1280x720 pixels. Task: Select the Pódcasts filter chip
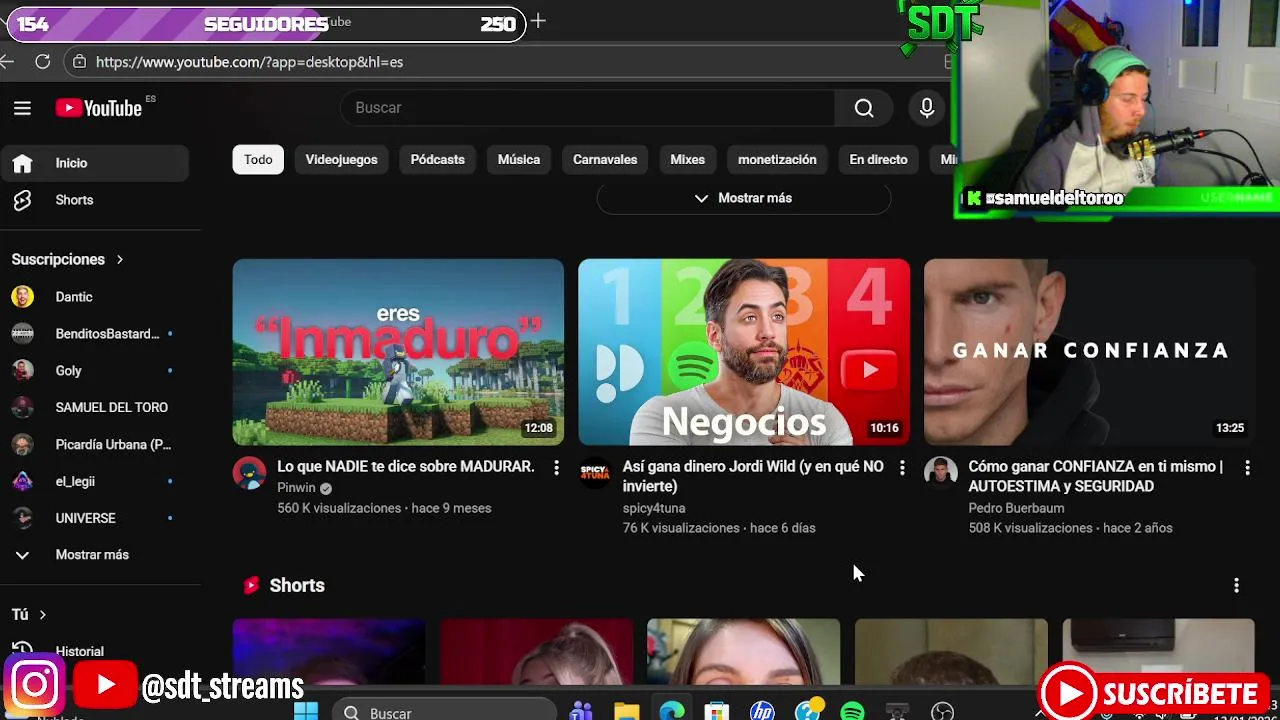[x=438, y=160]
